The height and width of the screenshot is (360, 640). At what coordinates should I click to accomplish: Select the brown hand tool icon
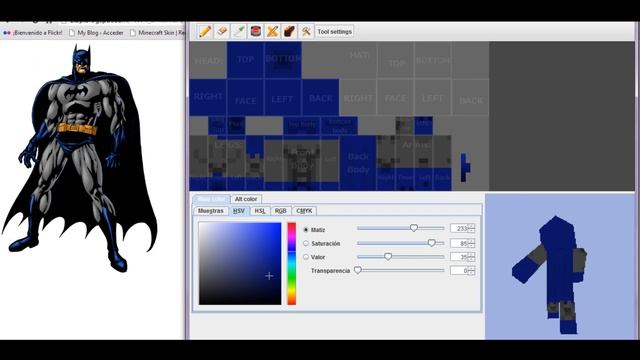(x=289, y=31)
